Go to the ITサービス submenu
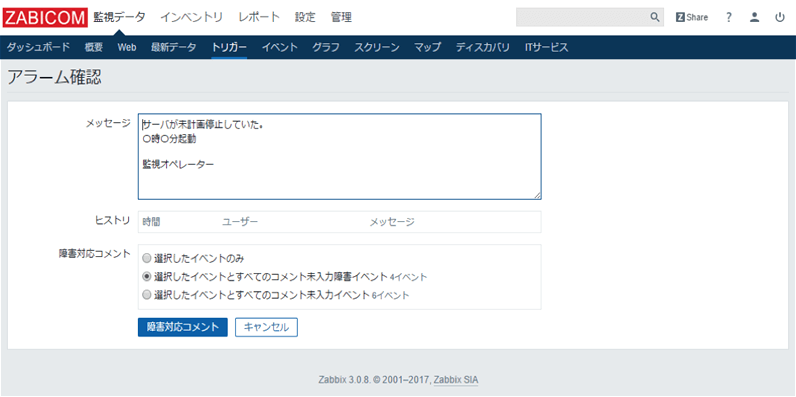Image resolution: width=796 pixels, height=397 pixels. point(547,48)
